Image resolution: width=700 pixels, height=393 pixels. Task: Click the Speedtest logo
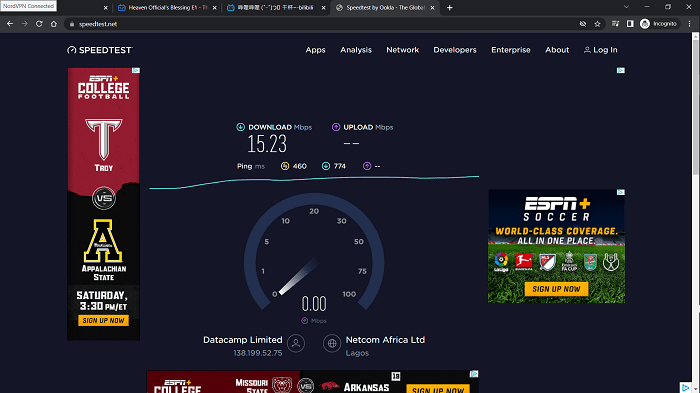100,50
